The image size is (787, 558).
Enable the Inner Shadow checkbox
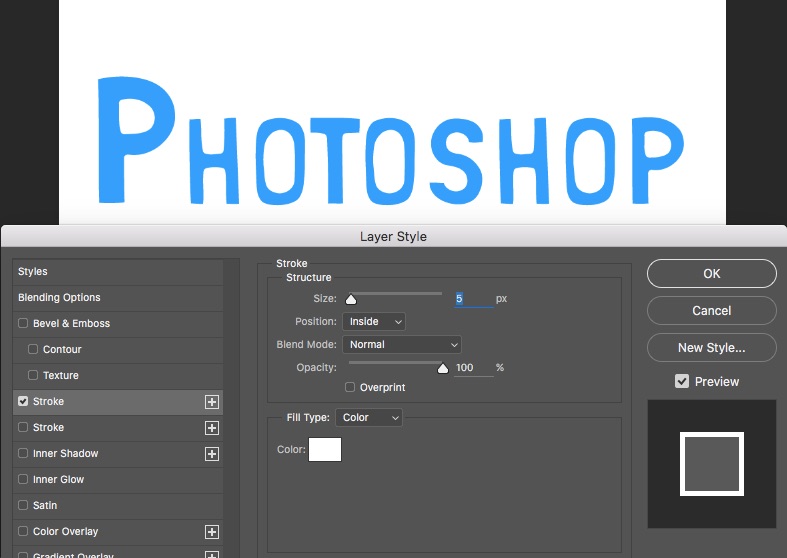23,453
